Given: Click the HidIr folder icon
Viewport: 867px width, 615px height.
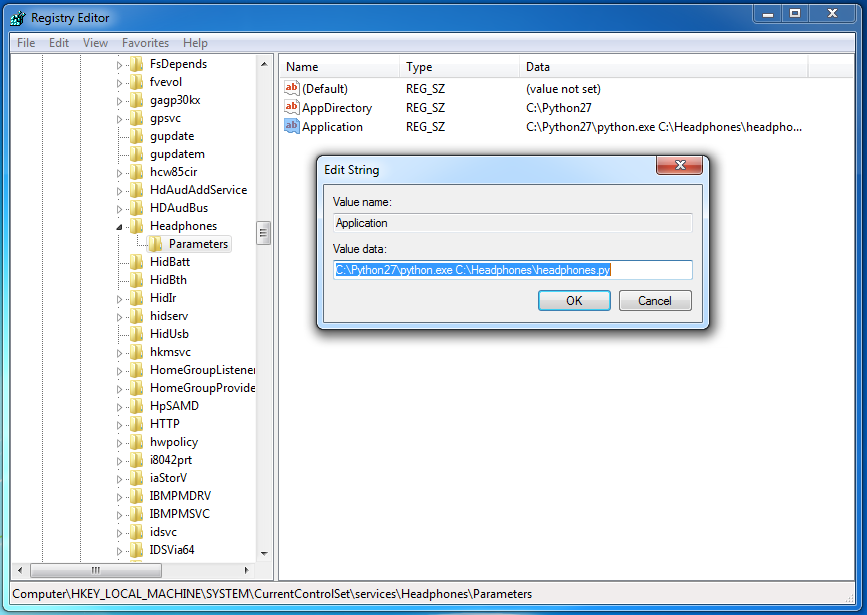Looking at the screenshot, I should click(x=137, y=298).
